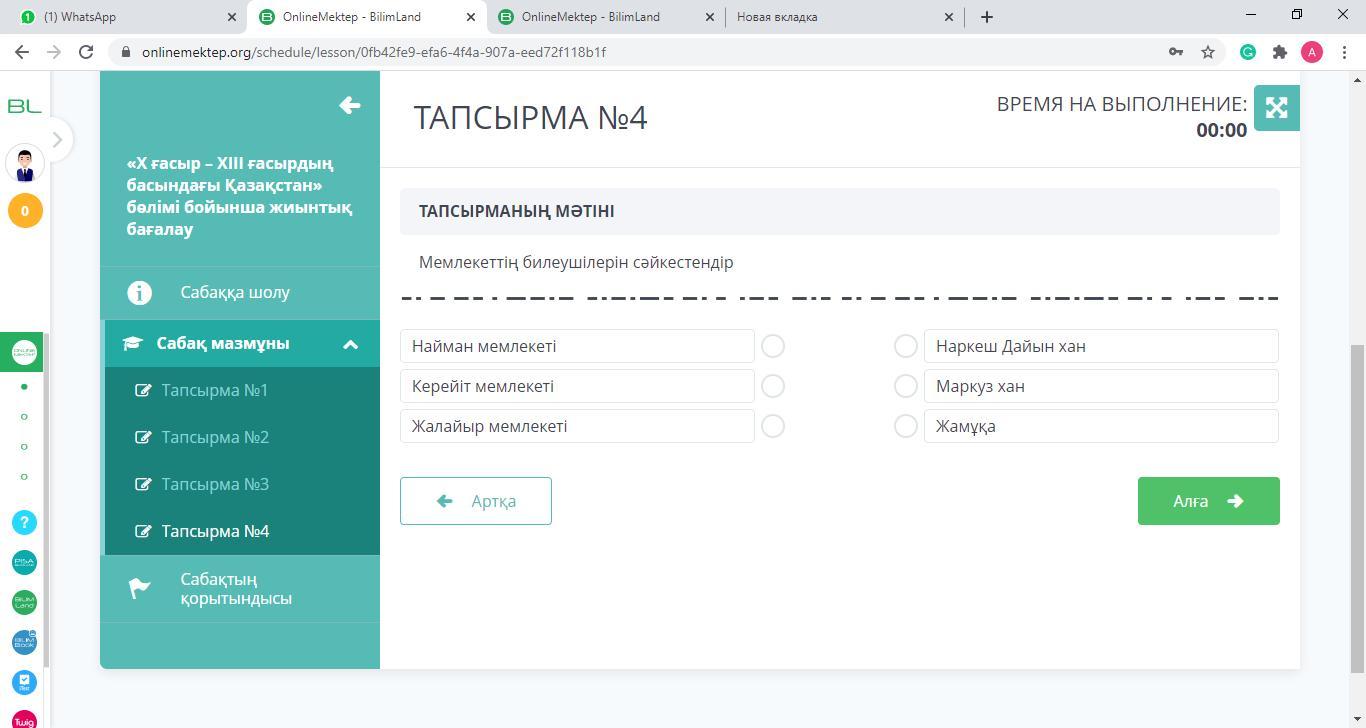Viewport: 1366px width, 728px height.
Task: Open the PISA app icon in sidebar
Action: 24,562
